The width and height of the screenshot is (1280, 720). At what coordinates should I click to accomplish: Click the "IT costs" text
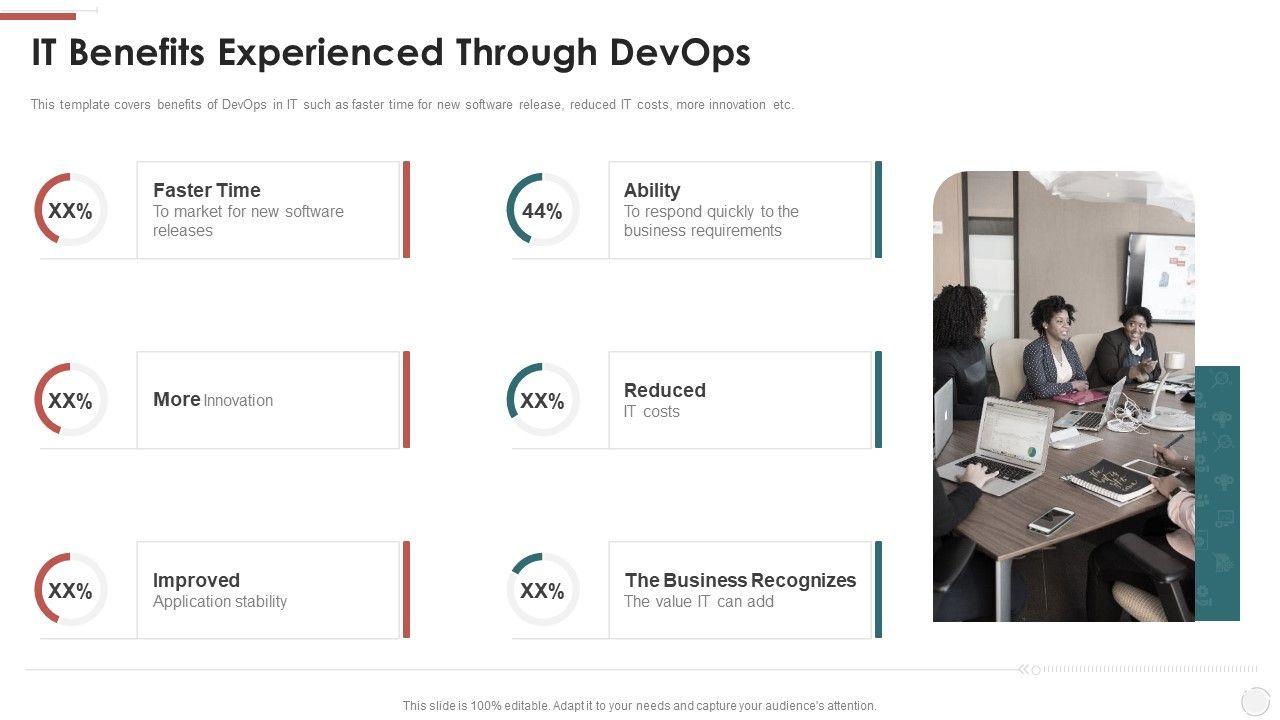pos(652,412)
